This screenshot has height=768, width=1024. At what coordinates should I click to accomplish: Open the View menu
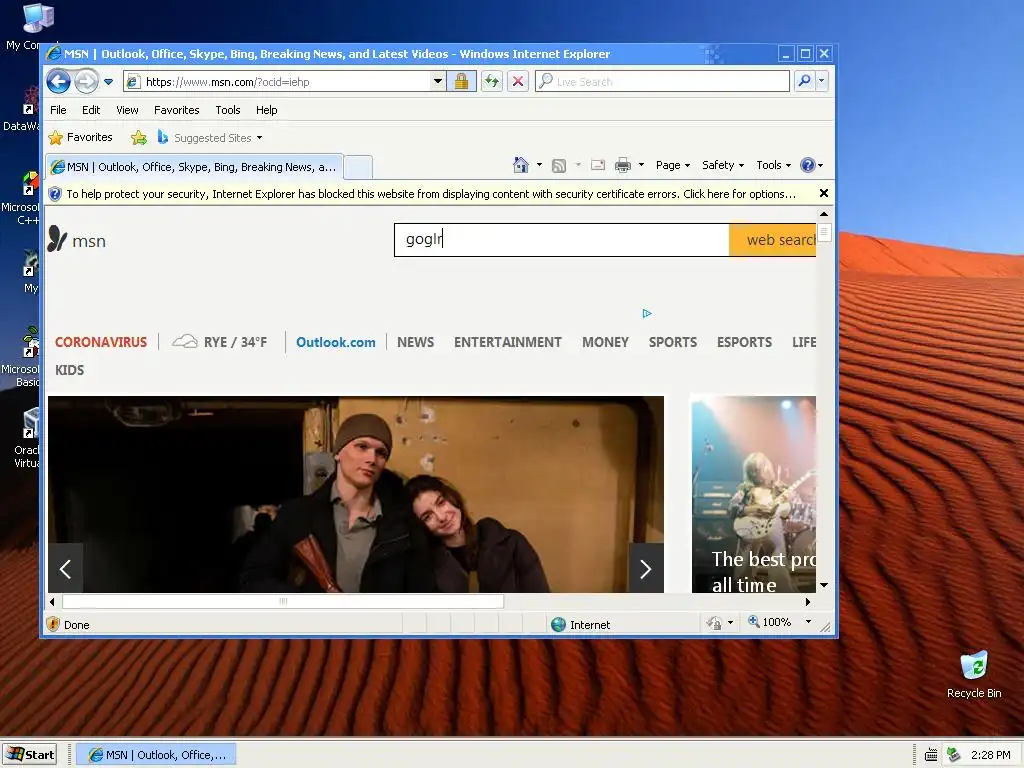point(127,110)
